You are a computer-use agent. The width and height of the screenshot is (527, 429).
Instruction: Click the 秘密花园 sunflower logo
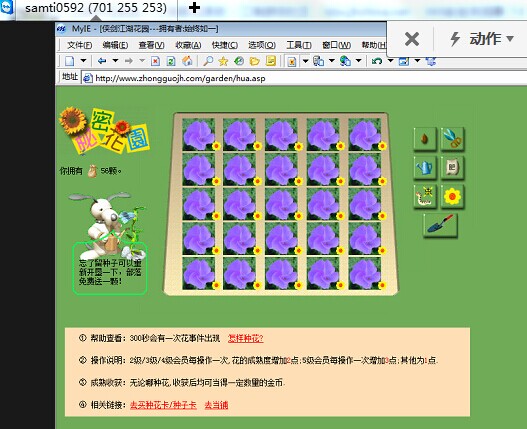coord(105,131)
